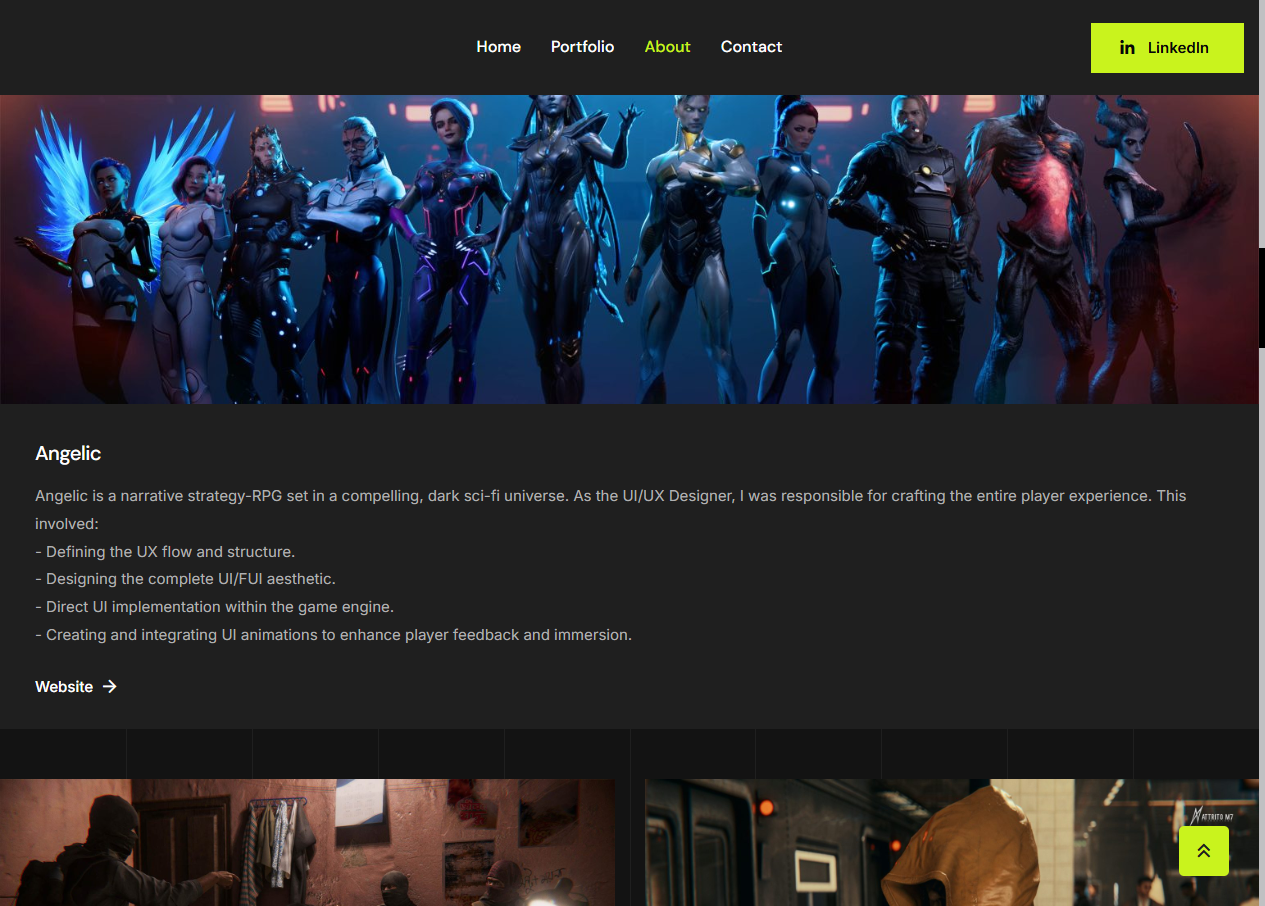Click "Defining the UX flow and structure" line
1265x906 pixels.
point(165,551)
